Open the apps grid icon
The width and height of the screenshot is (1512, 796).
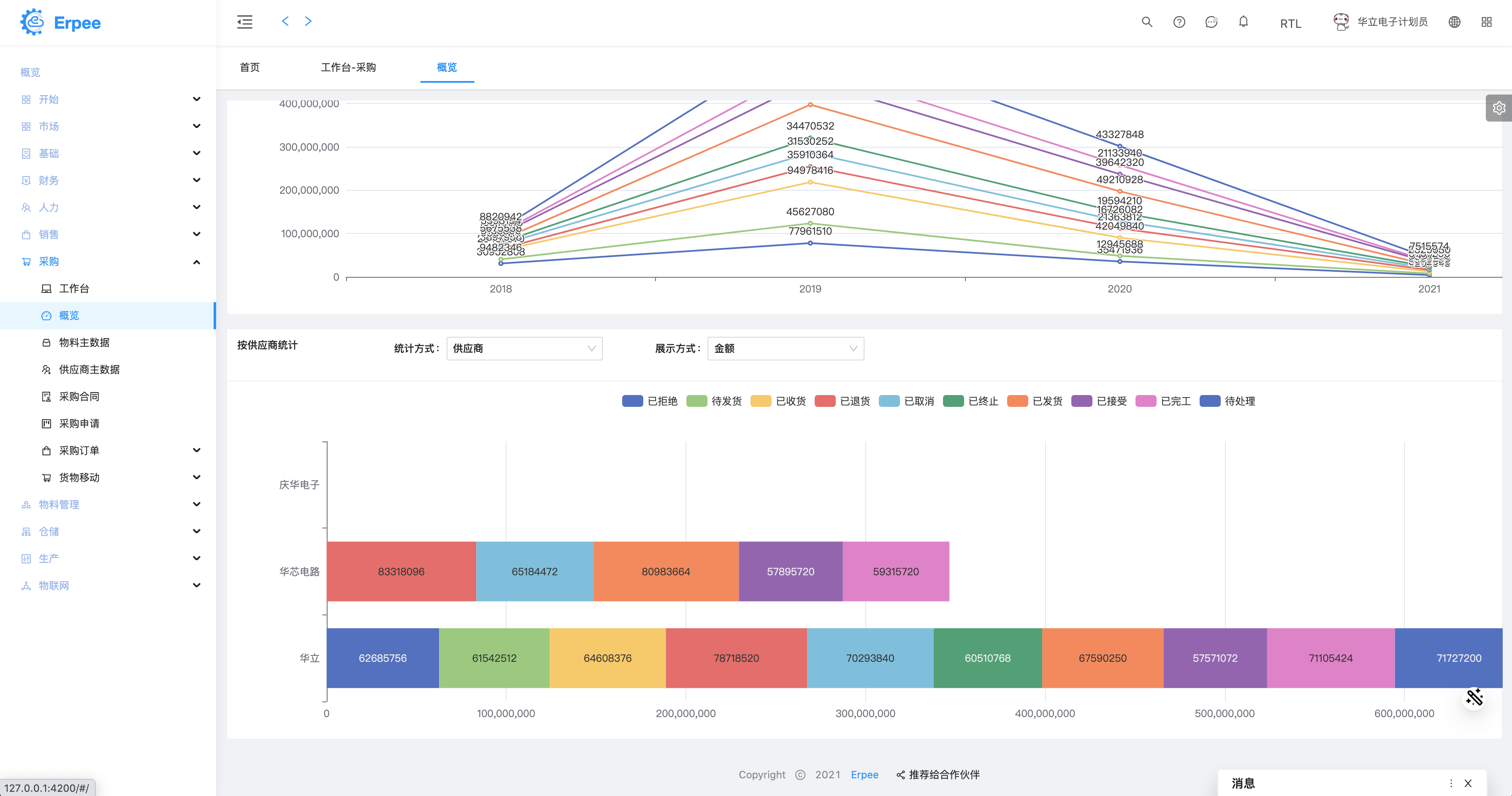click(x=1486, y=22)
